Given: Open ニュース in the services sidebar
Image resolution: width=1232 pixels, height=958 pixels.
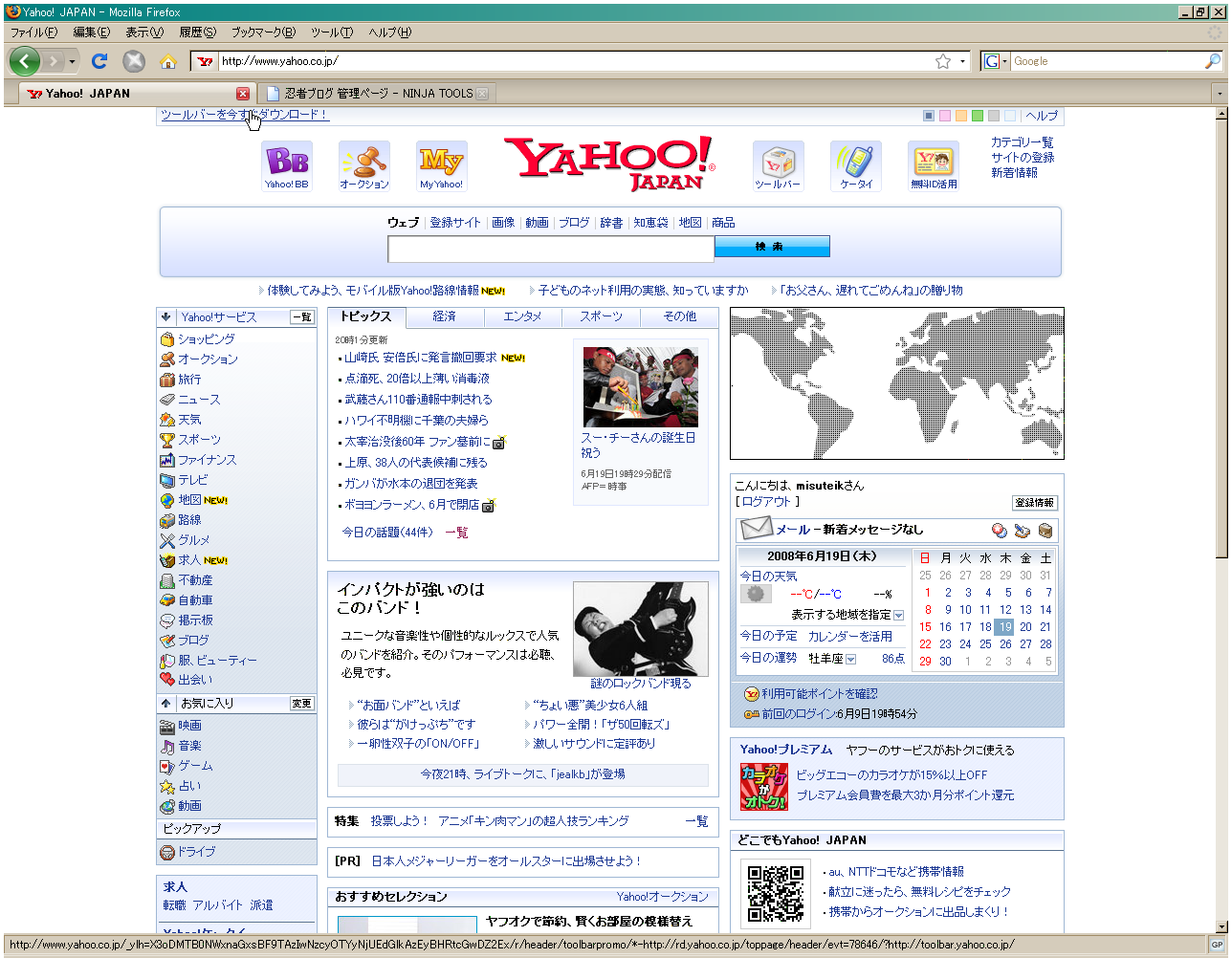Looking at the screenshot, I should coord(199,400).
